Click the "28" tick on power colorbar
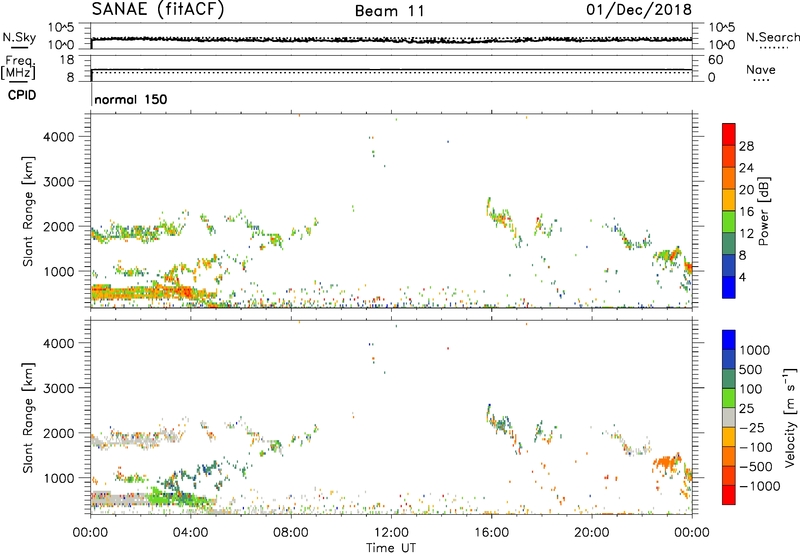The width and height of the screenshot is (800, 554). (746, 146)
